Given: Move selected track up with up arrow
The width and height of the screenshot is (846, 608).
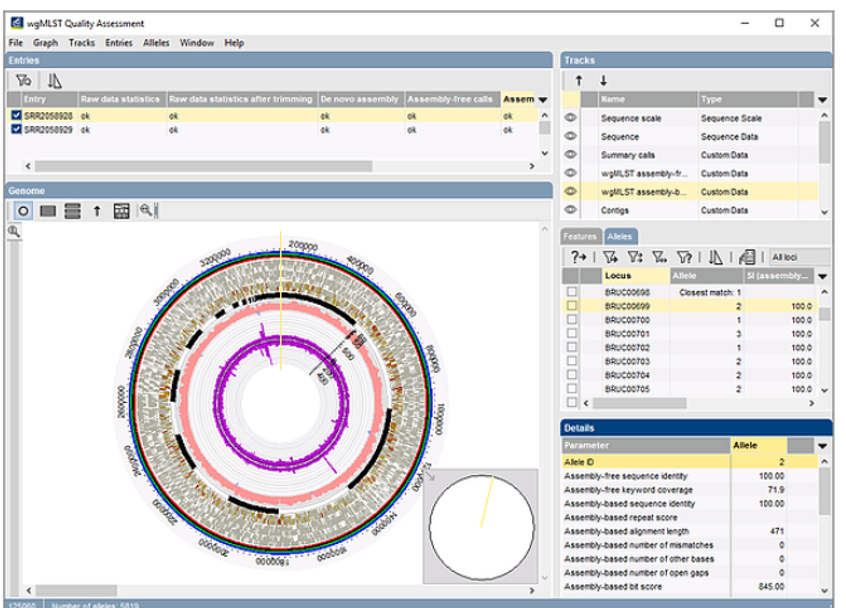Looking at the screenshot, I should tap(579, 81).
